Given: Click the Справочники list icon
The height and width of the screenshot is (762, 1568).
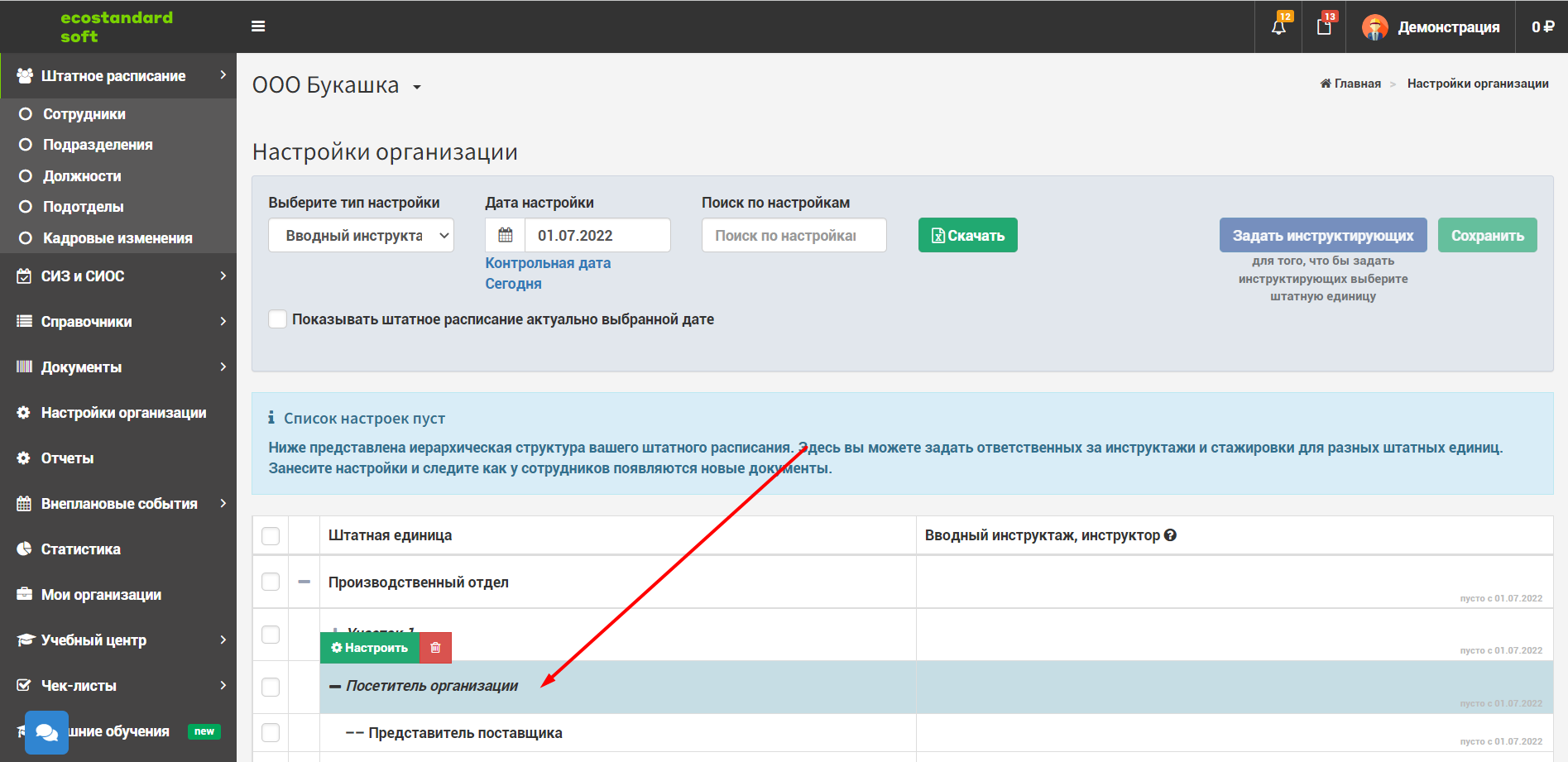Looking at the screenshot, I should (24, 321).
